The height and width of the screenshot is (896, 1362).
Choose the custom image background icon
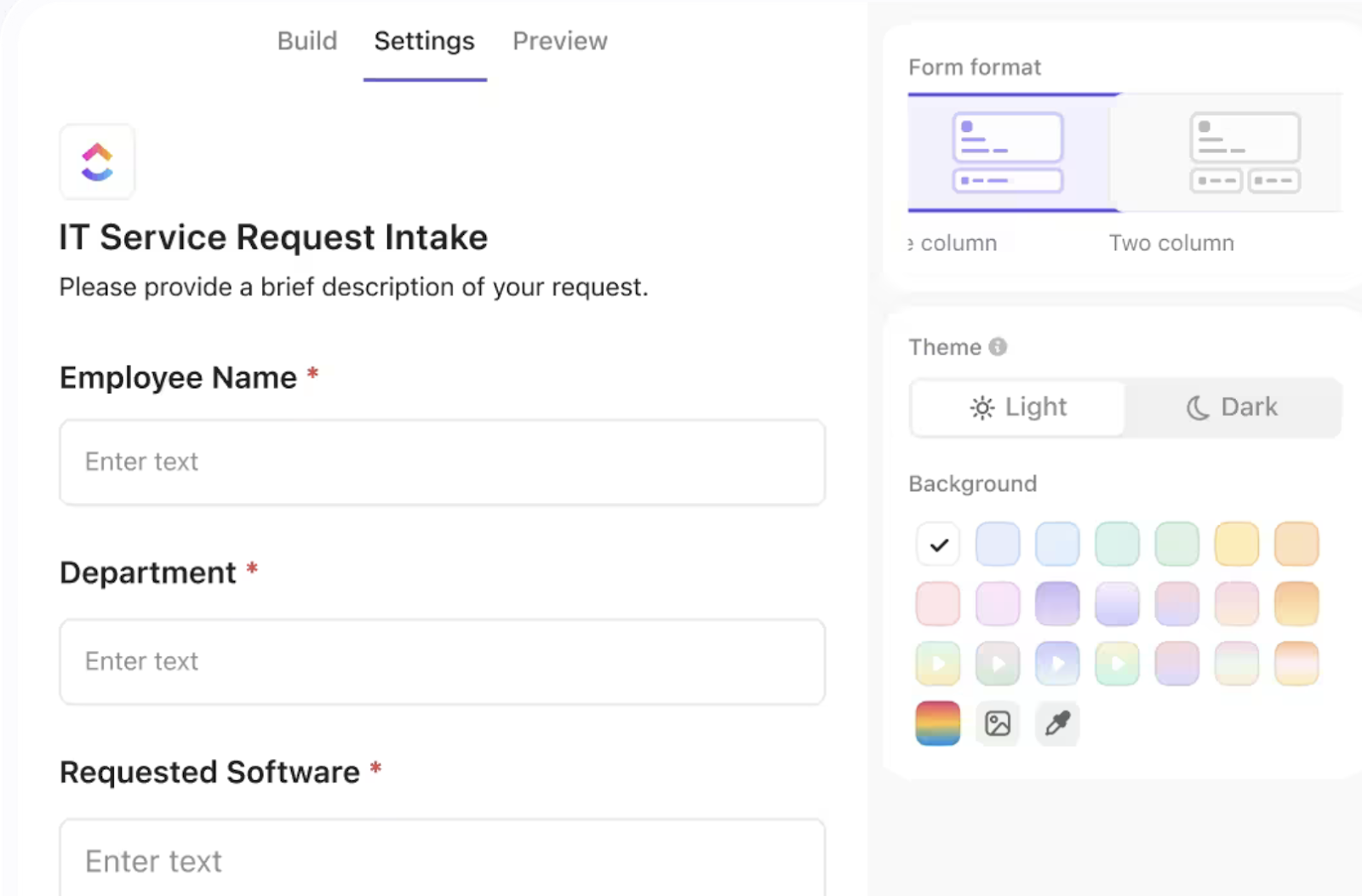(x=998, y=723)
